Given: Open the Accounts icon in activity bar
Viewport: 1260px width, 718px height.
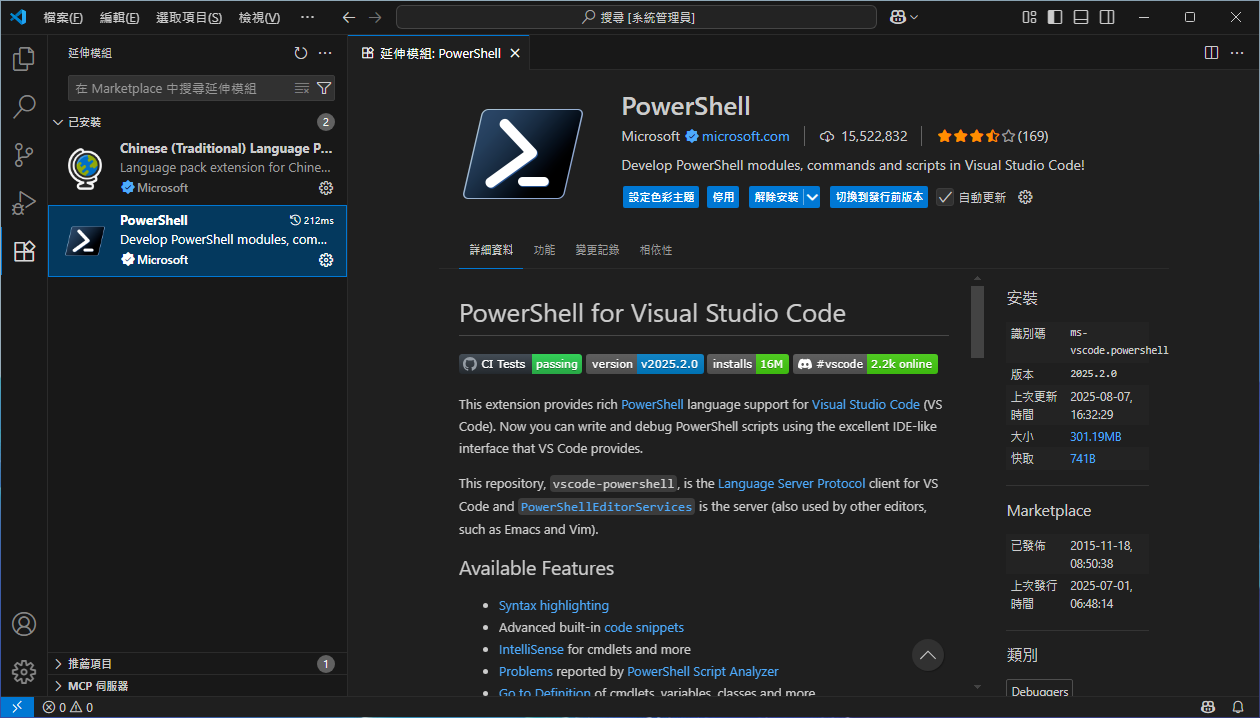Looking at the screenshot, I should pyautogui.click(x=24, y=624).
